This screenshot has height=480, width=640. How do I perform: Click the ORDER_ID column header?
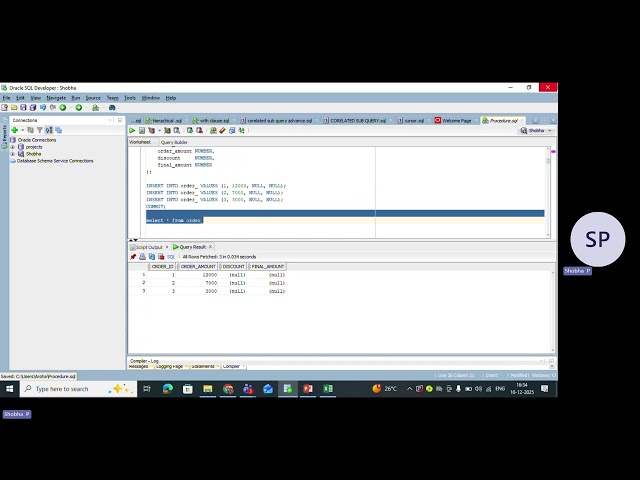point(162,267)
